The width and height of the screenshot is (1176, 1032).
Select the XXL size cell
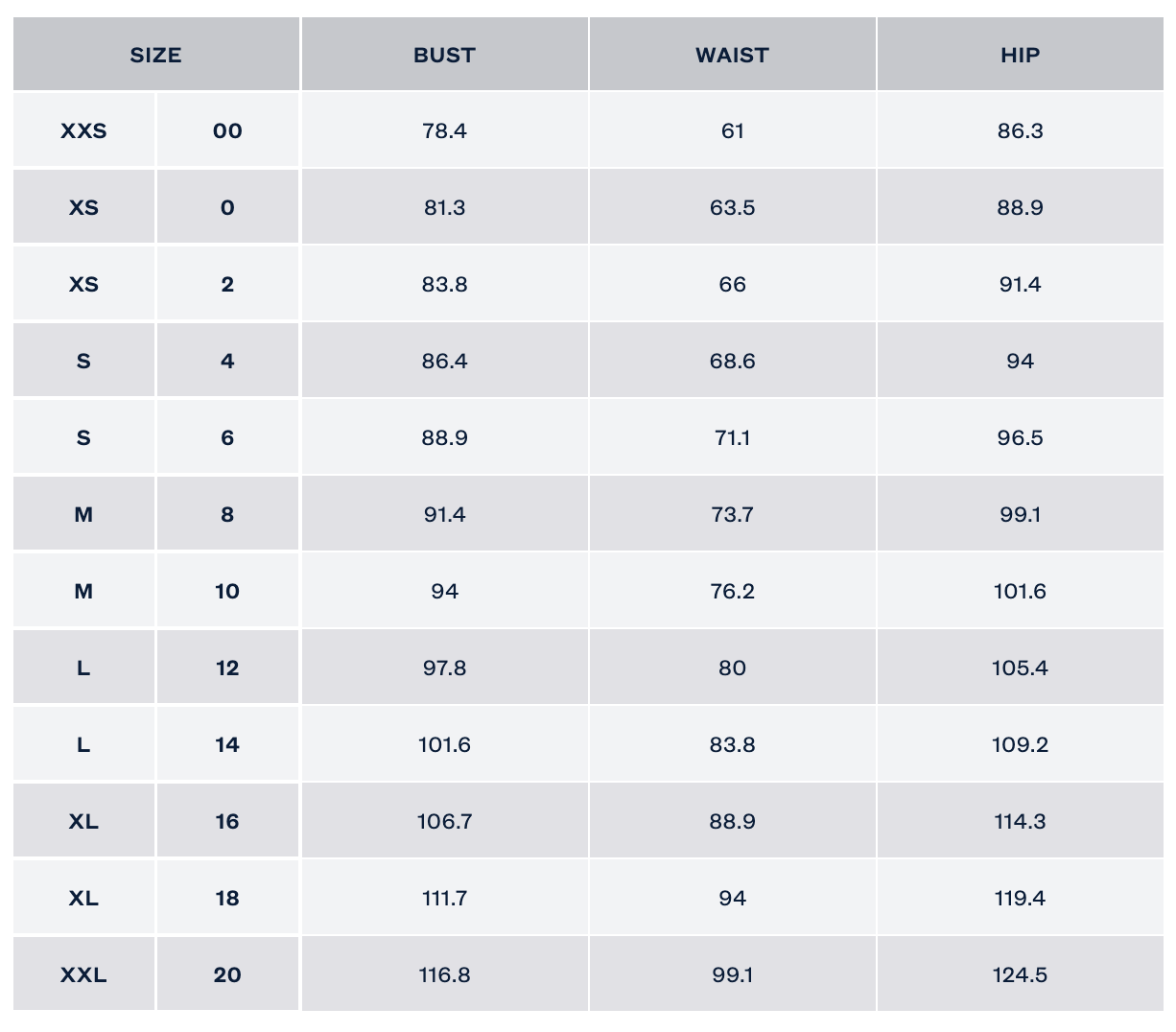[x=83, y=974]
